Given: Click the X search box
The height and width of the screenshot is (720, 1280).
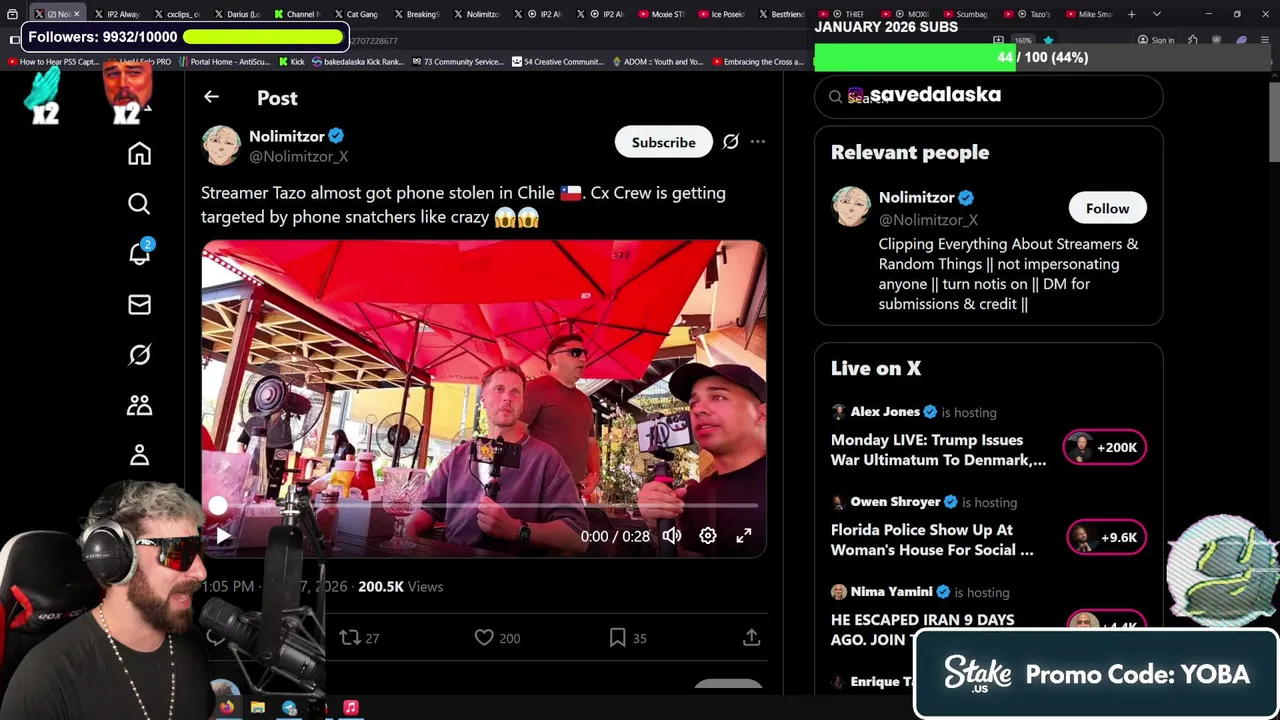Looking at the screenshot, I should pyautogui.click(x=988, y=96).
